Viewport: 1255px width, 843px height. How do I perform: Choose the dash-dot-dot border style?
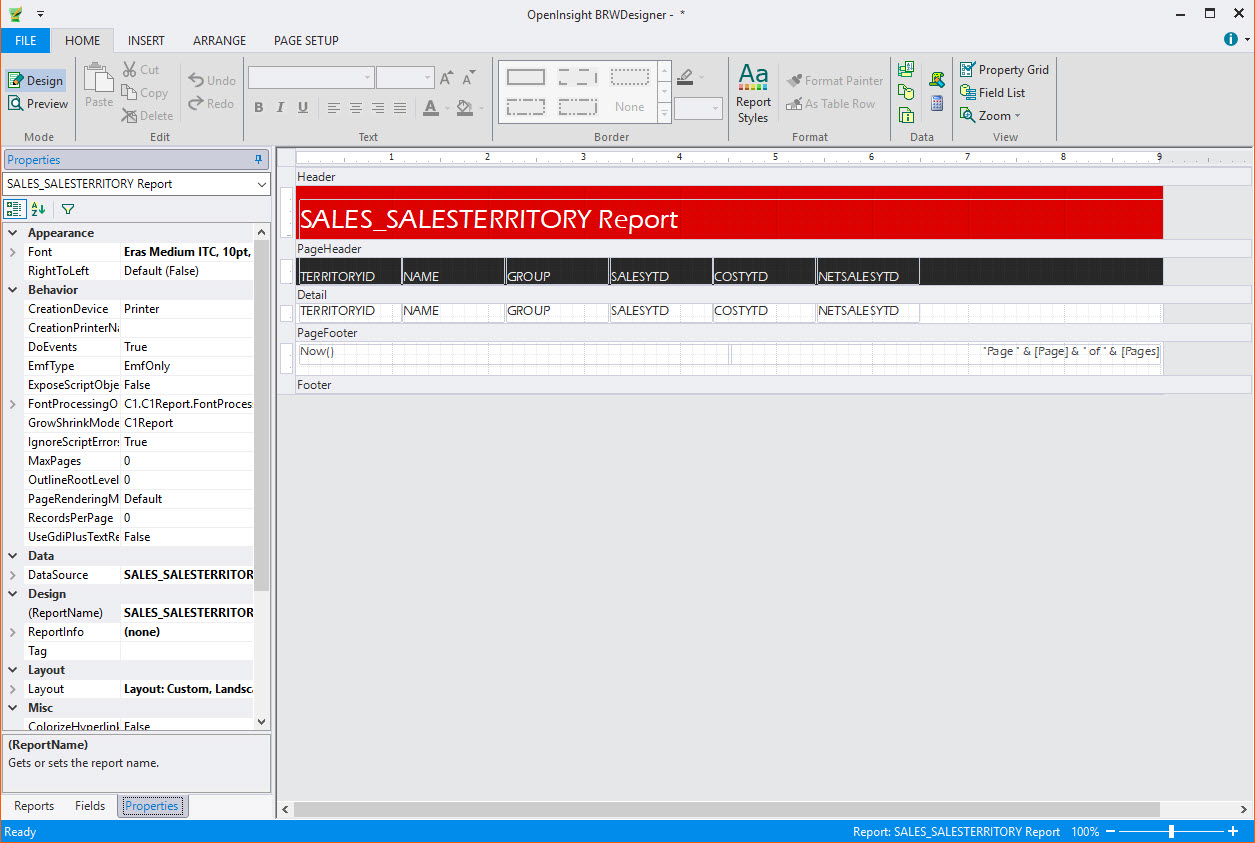(x=578, y=106)
